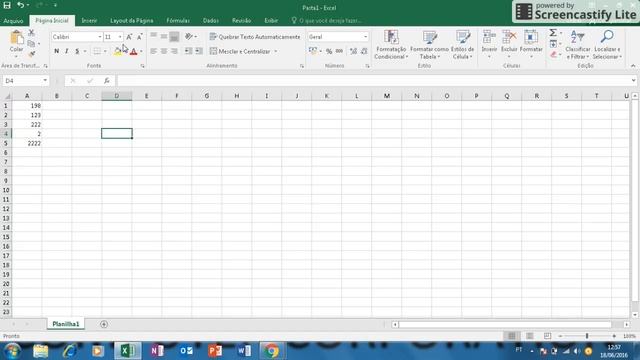This screenshot has width=640, height=360.
Task: Increase the cell indent
Action: tap(199, 51)
